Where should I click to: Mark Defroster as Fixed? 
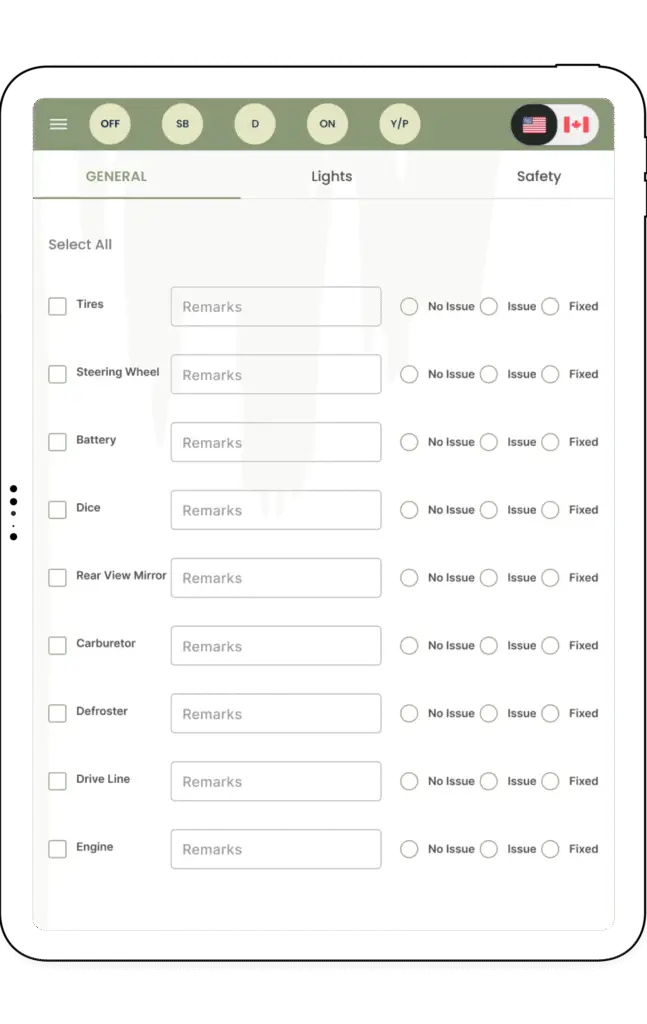(x=550, y=714)
